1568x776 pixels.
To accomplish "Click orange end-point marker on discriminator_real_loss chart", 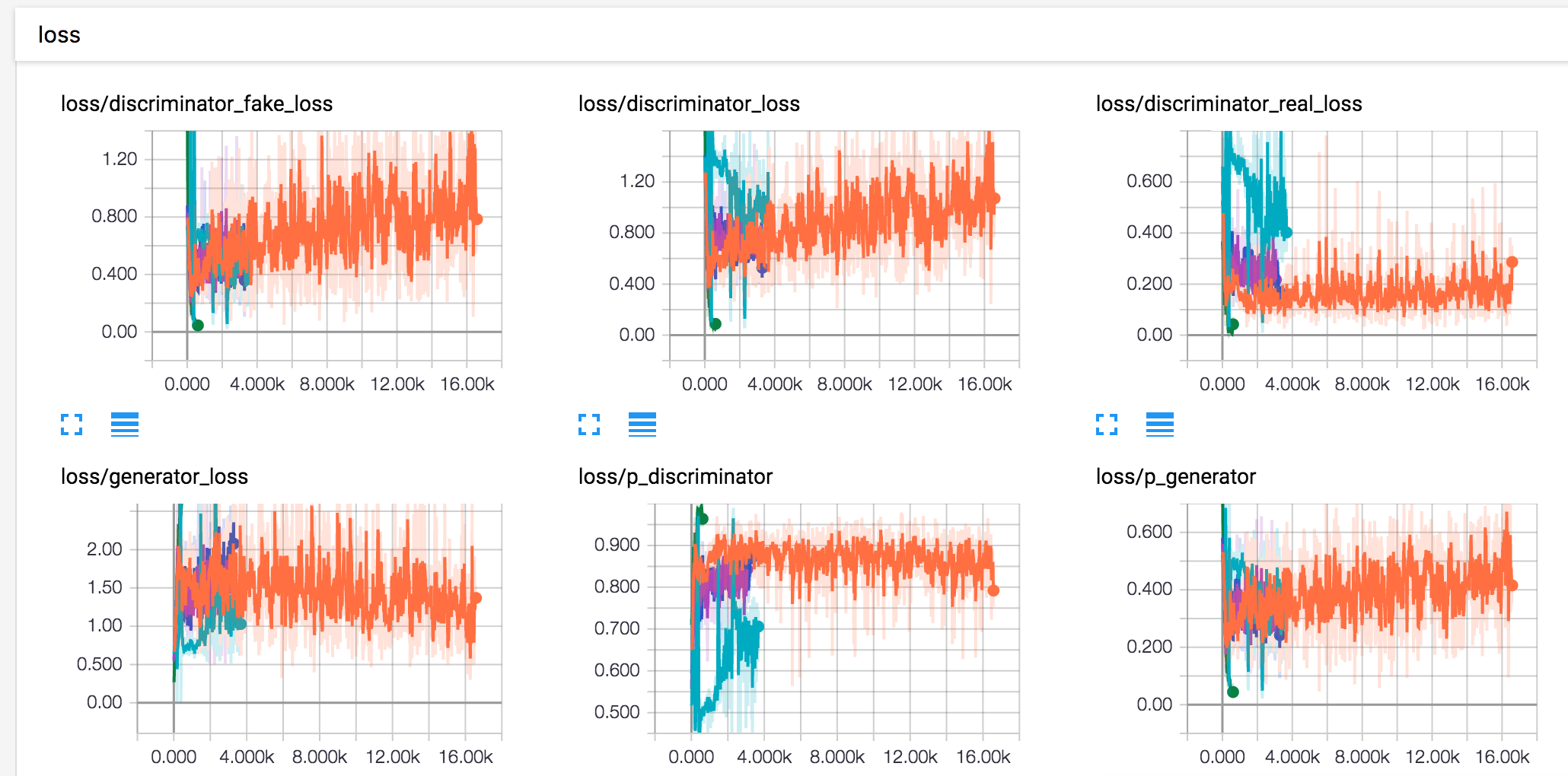I will click(x=1512, y=262).
